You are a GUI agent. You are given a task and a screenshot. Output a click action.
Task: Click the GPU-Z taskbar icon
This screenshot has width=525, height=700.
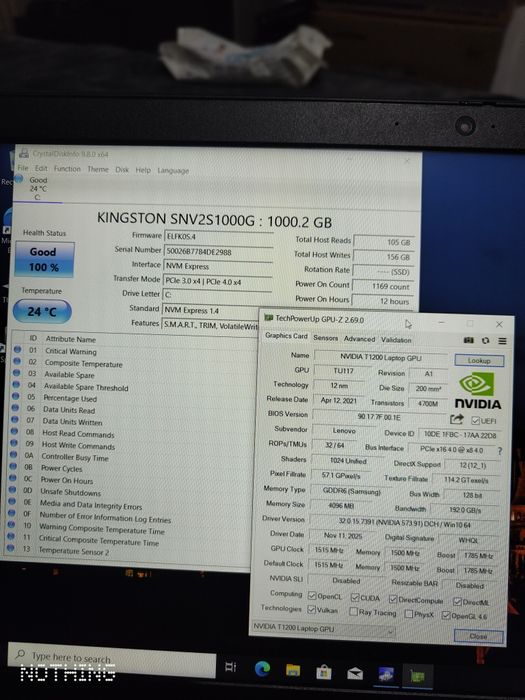tap(417, 676)
